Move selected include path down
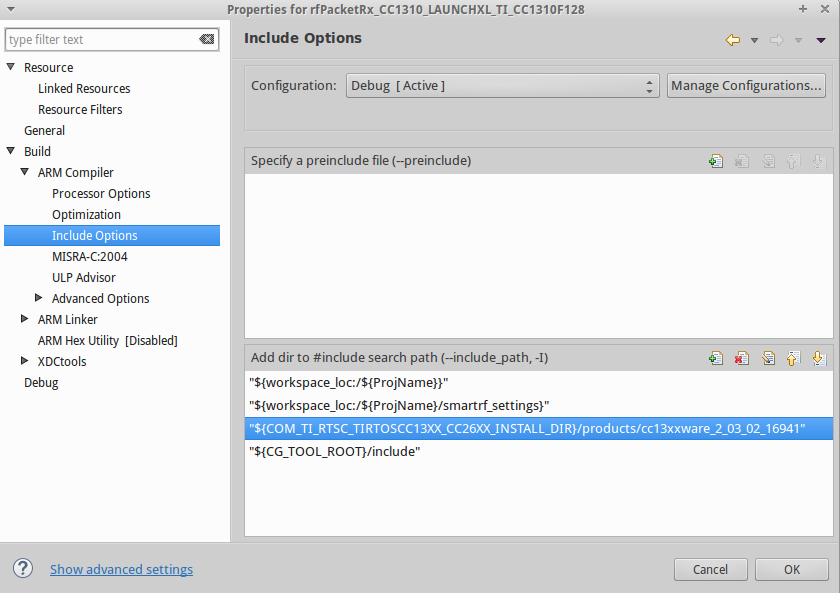Screen dimensions: 840x593 [818, 358]
